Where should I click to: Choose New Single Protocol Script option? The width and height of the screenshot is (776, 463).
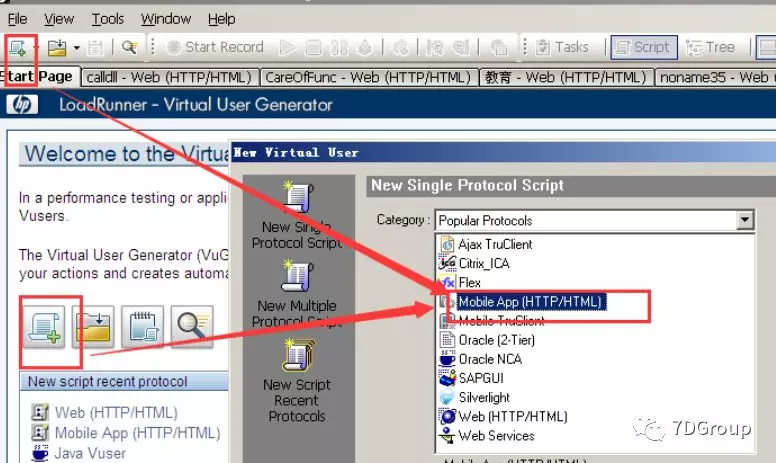(297, 215)
